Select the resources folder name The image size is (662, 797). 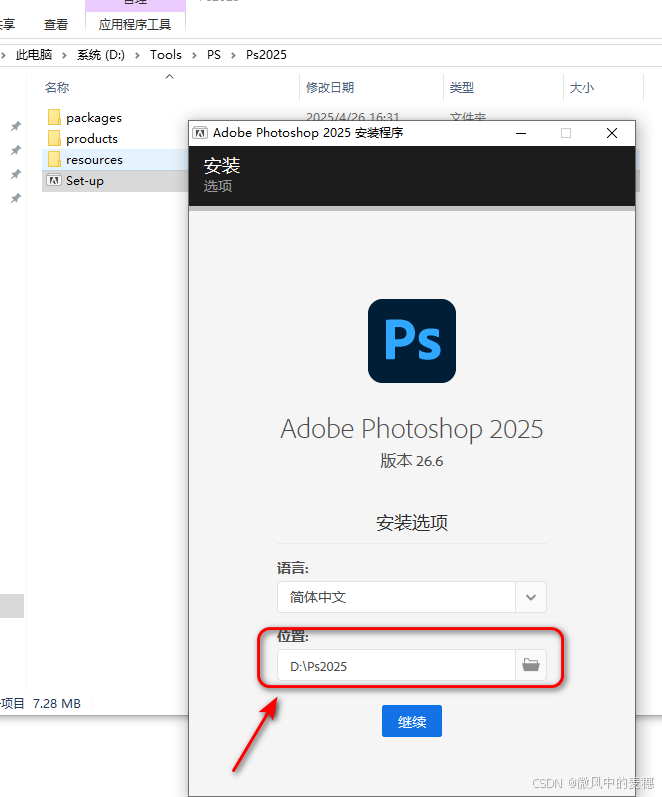(x=95, y=160)
